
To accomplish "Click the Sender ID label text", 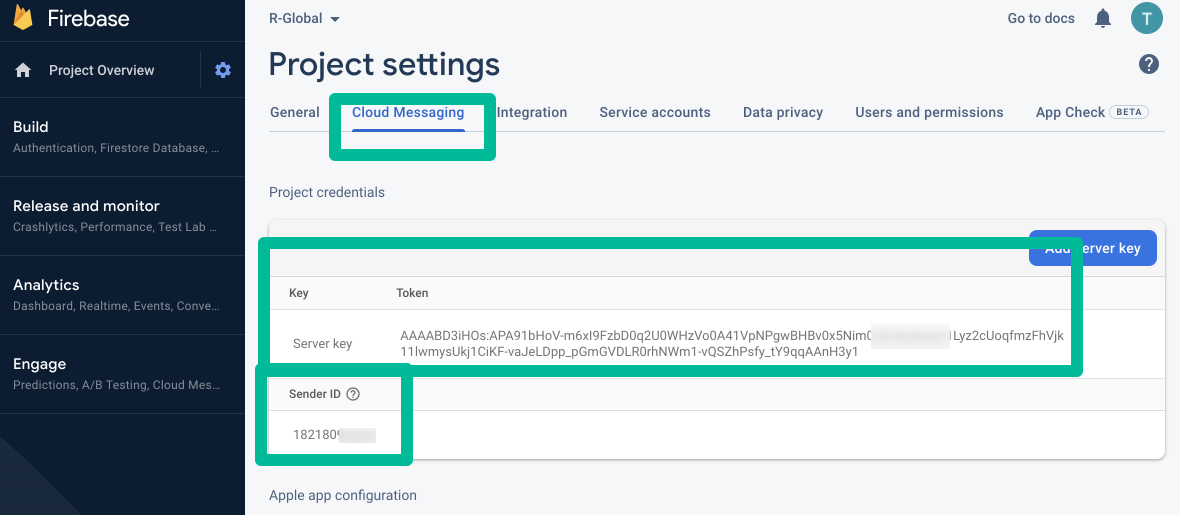I will (x=315, y=394).
